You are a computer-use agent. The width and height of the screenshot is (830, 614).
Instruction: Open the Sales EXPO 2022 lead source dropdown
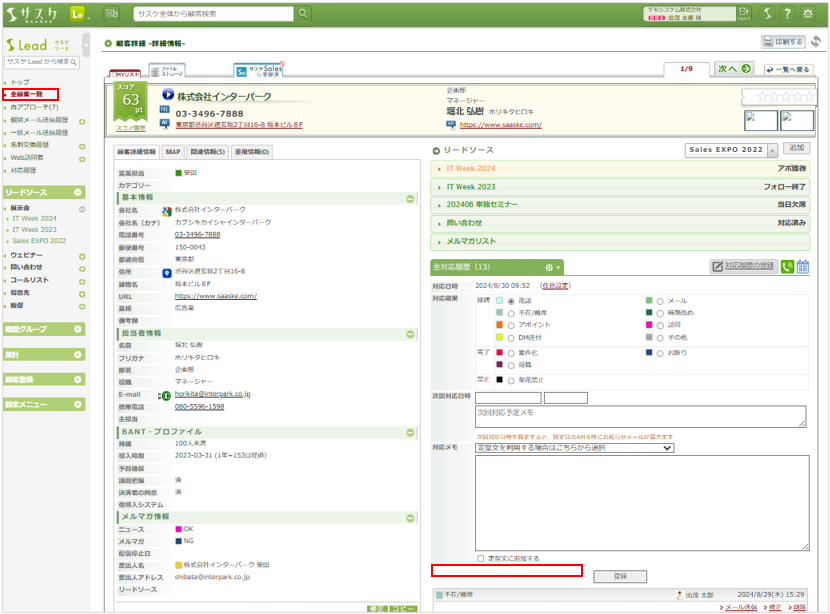click(x=732, y=150)
